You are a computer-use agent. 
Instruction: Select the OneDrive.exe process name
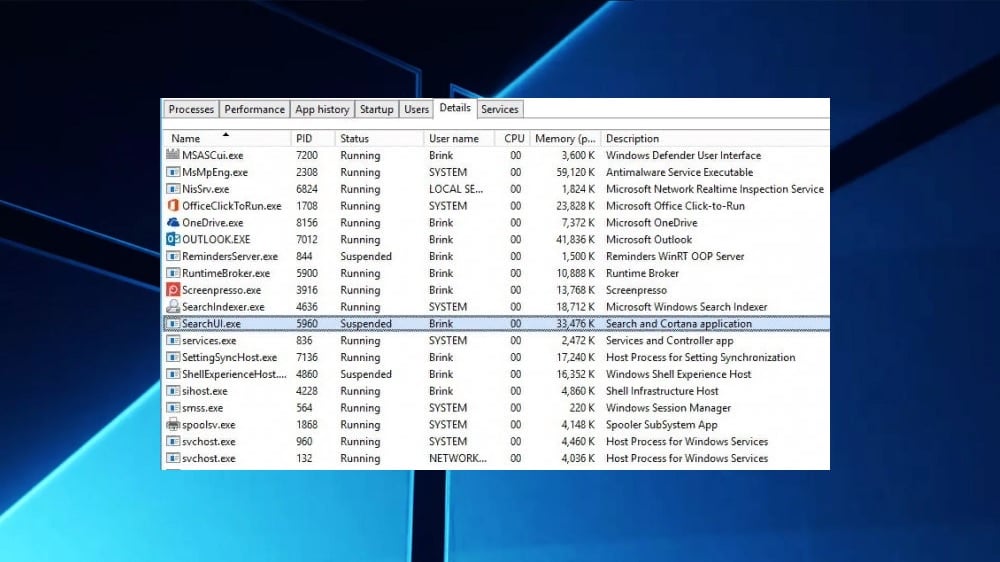point(212,223)
